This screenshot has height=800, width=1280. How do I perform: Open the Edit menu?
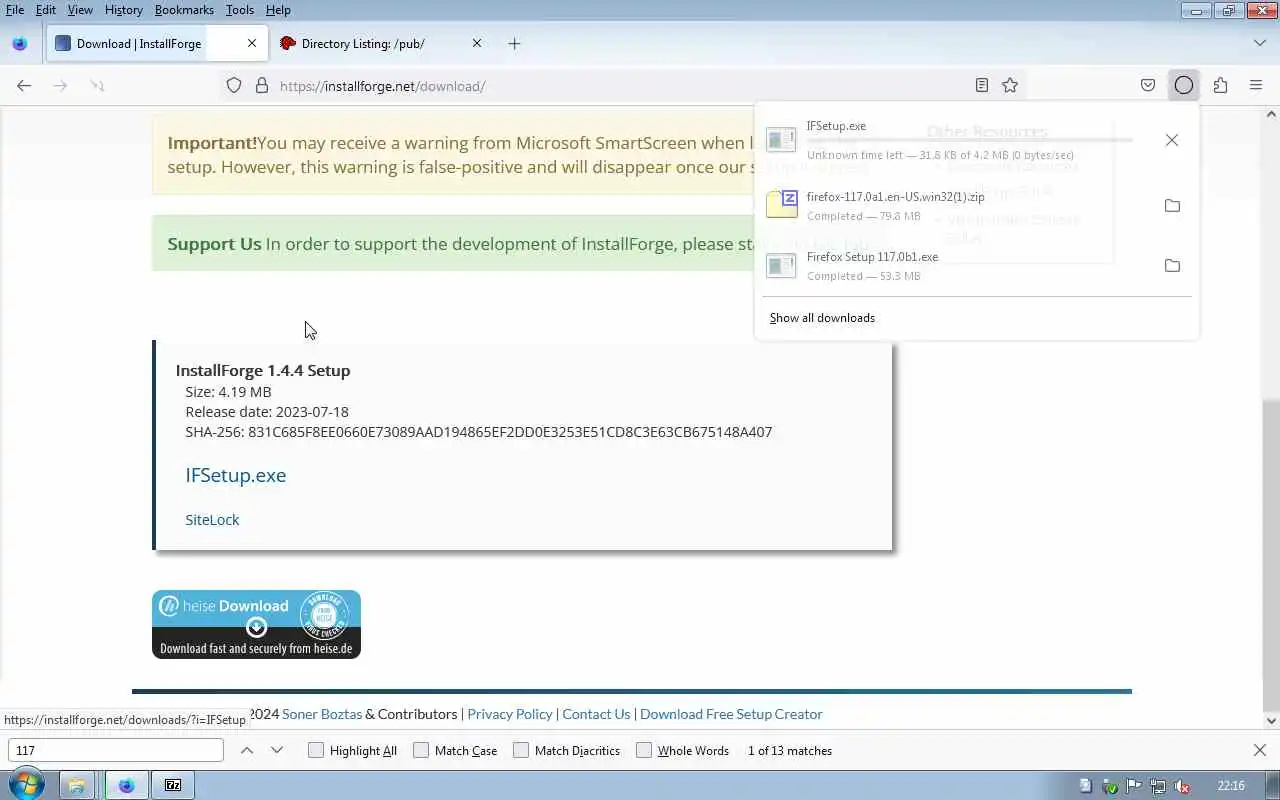coord(46,9)
